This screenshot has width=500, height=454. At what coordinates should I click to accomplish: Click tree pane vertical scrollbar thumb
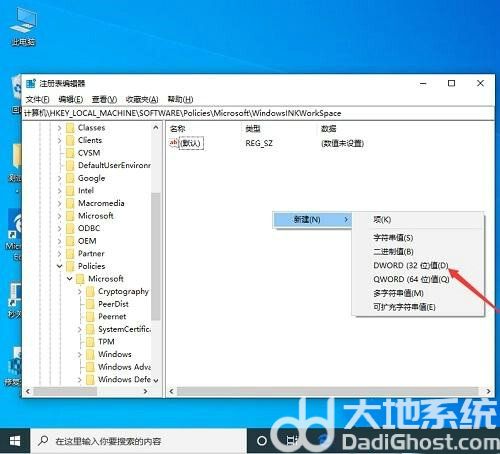pos(155,257)
